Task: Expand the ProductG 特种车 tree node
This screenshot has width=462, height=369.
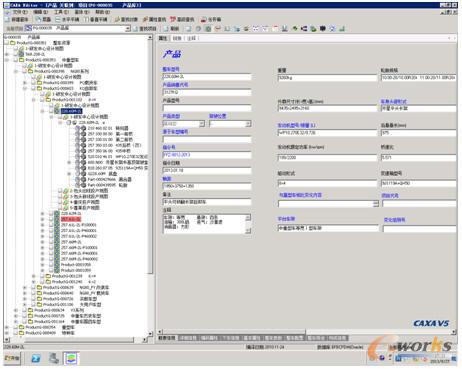Action: pos(7,333)
